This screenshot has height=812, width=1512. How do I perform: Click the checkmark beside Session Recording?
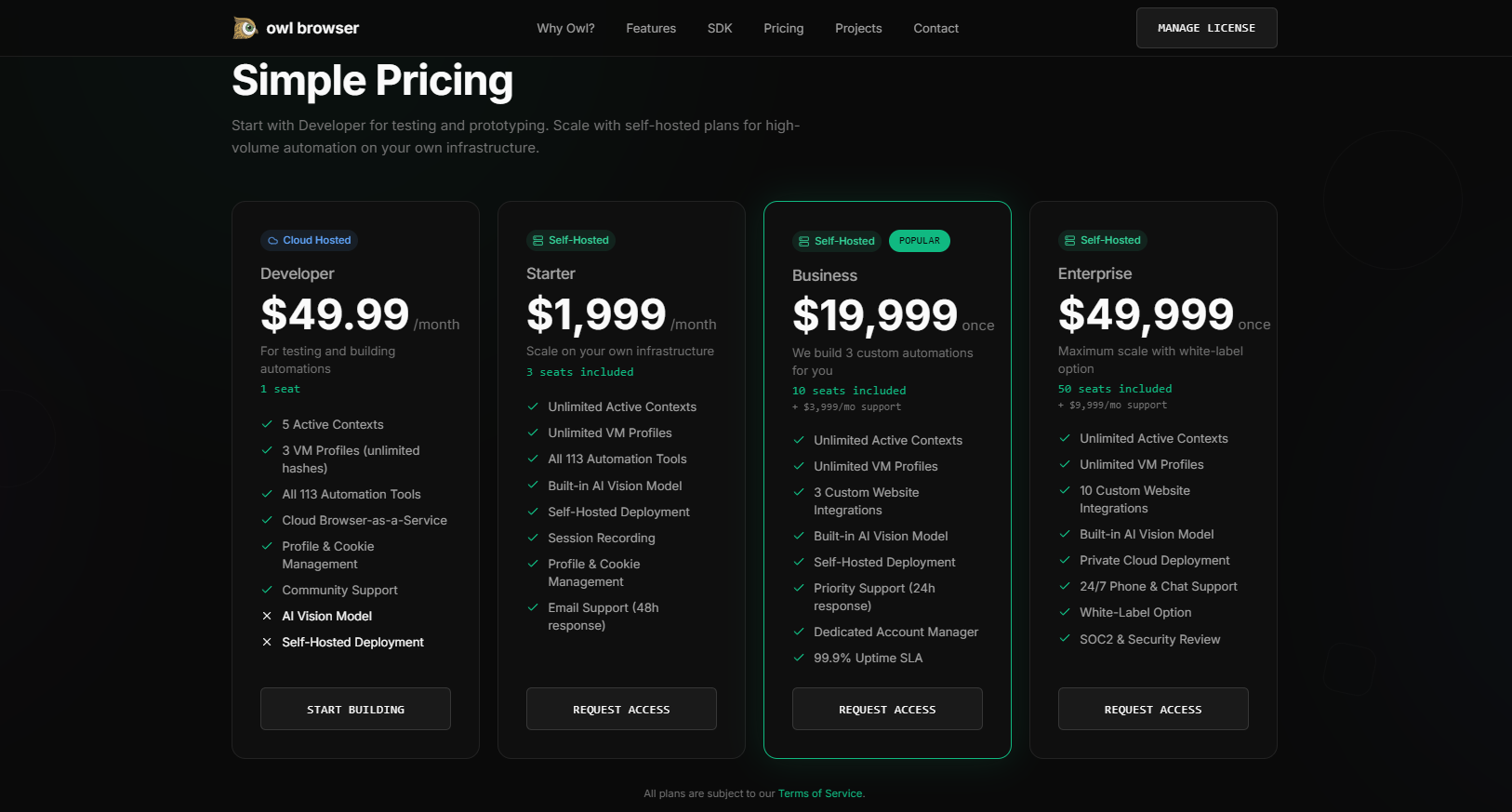[x=533, y=538]
